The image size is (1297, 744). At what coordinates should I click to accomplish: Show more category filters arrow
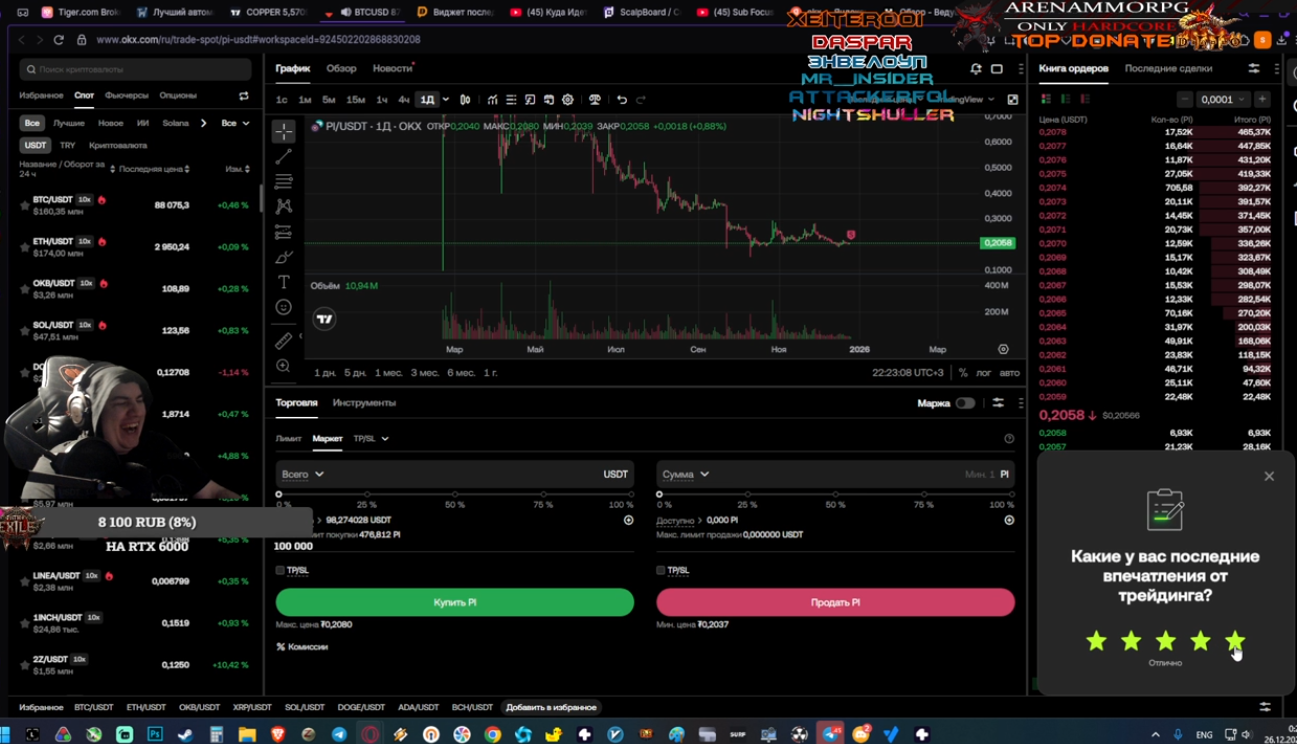[x=204, y=123]
